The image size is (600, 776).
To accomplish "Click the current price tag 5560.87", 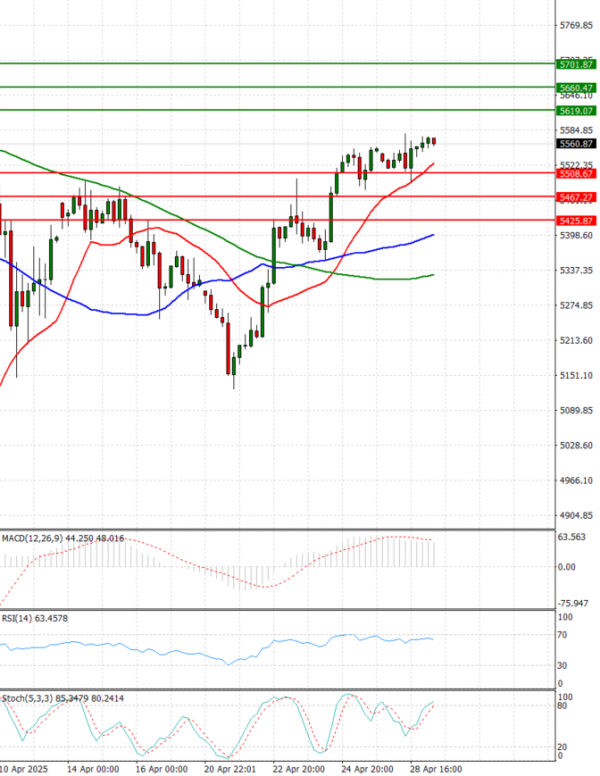I will [x=579, y=143].
